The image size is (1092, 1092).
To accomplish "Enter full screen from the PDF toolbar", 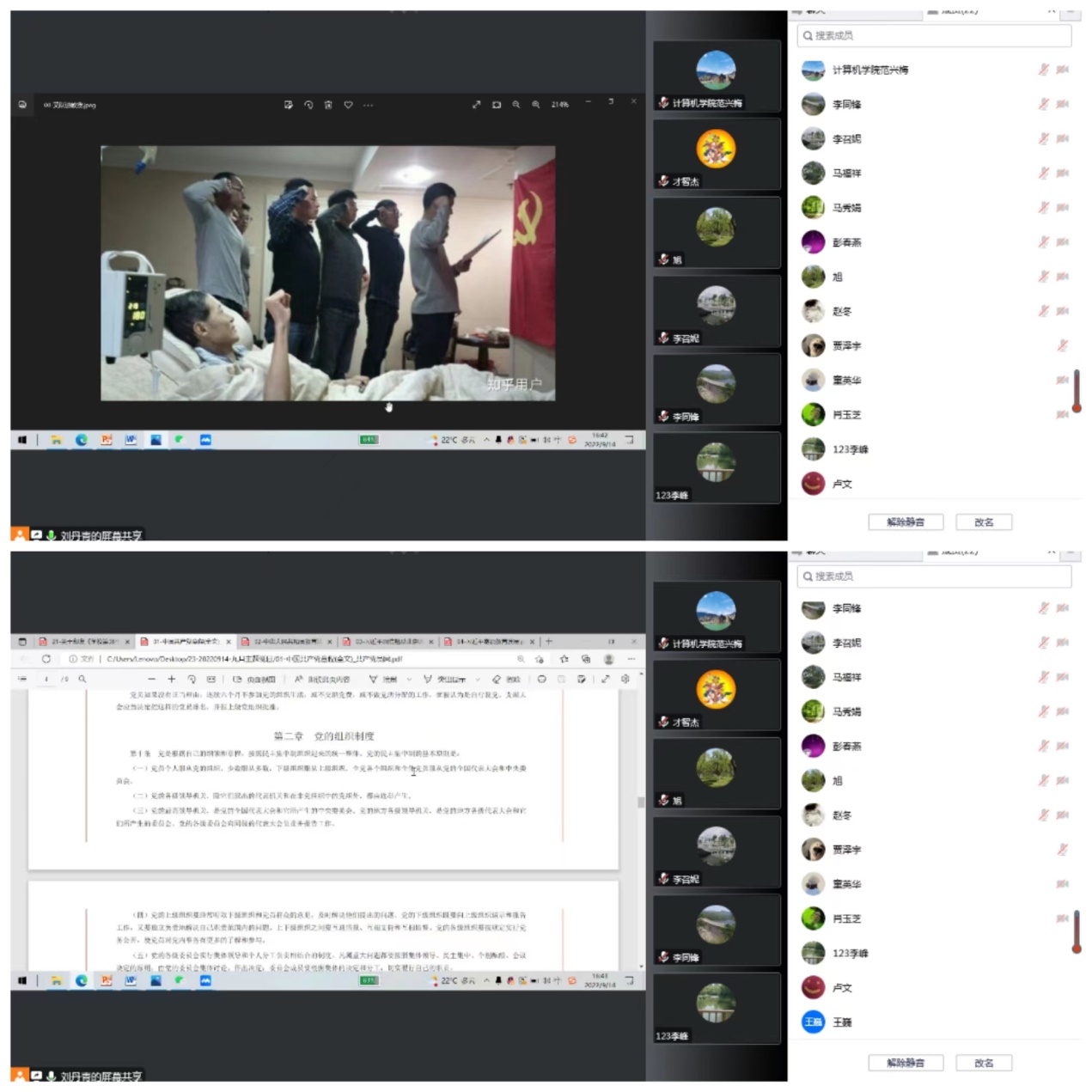I will coord(605,679).
